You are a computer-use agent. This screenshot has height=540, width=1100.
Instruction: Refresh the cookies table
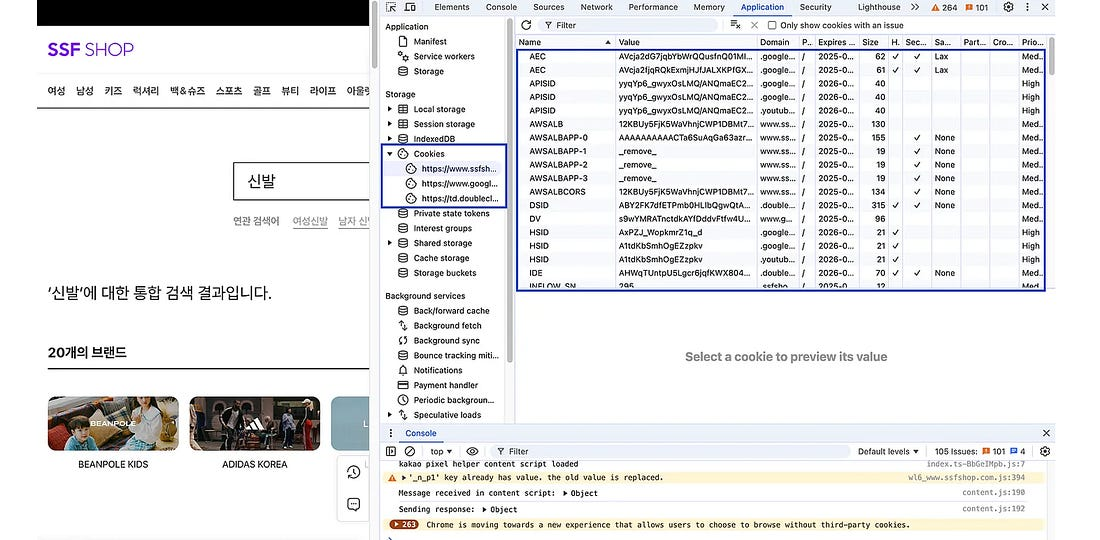pyautogui.click(x=526, y=25)
